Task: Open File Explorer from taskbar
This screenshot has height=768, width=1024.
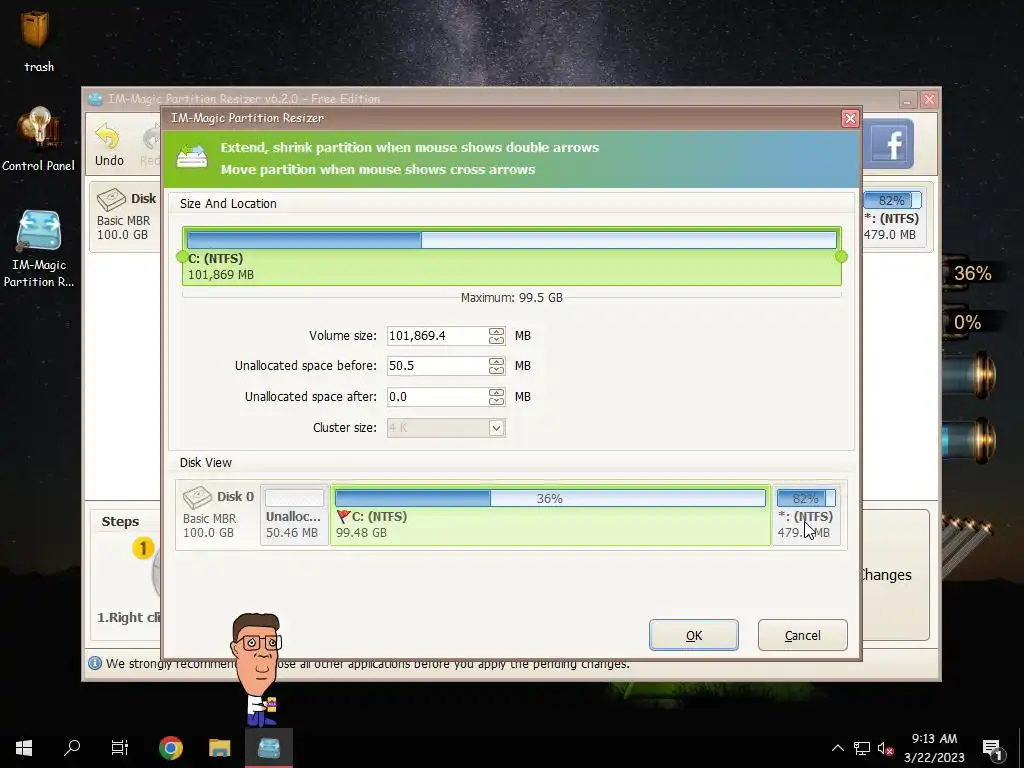Action: (219, 748)
